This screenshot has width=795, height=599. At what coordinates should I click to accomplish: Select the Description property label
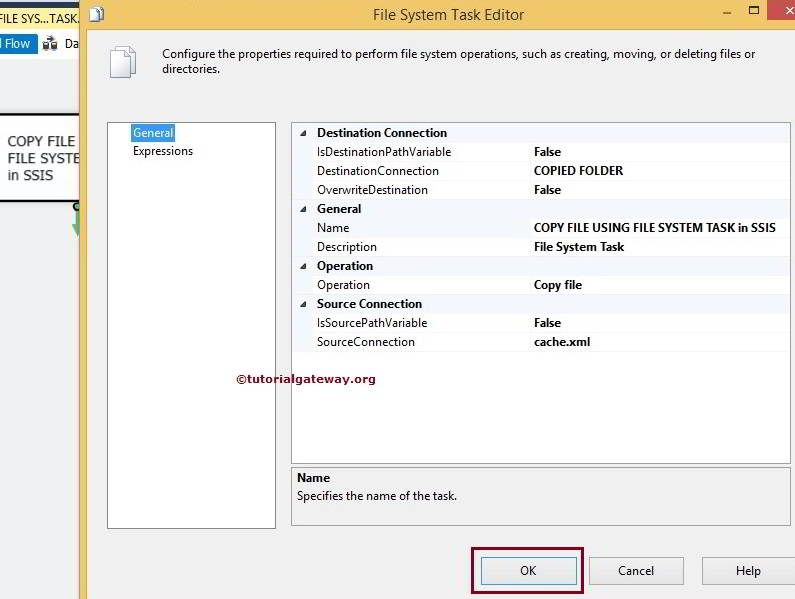point(347,247)
